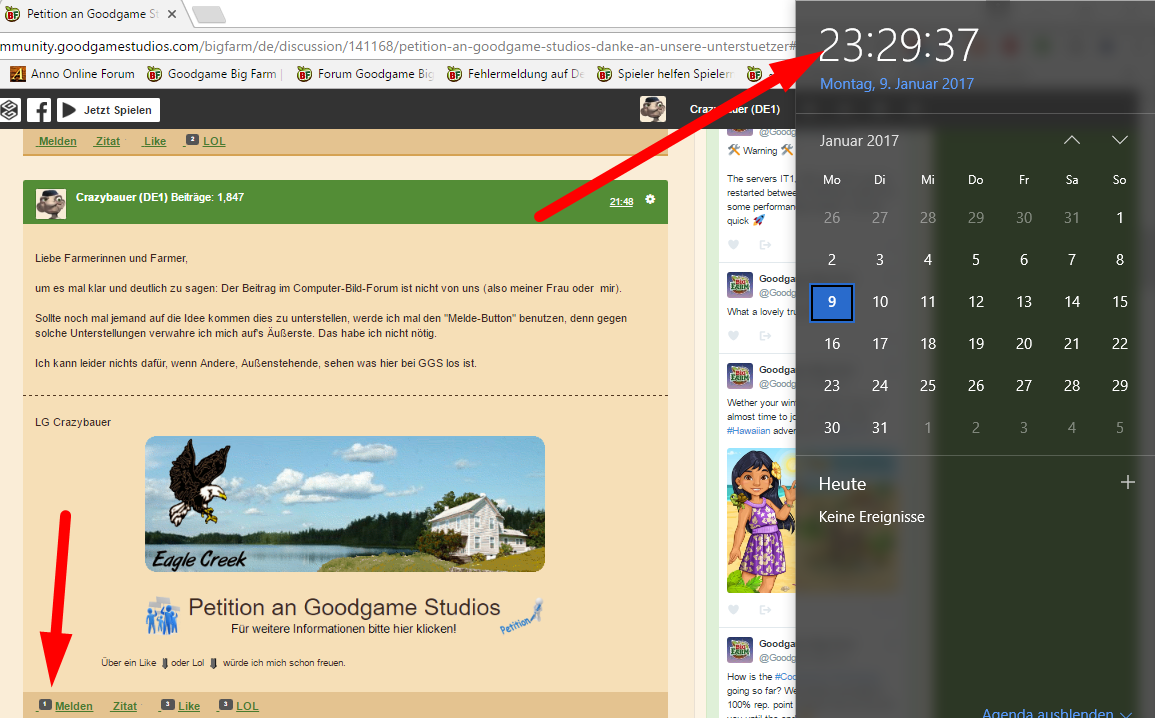Click Big Farm avatar on How is the tweet
This screenshot has height=718, width=1155.
(740, 650)
